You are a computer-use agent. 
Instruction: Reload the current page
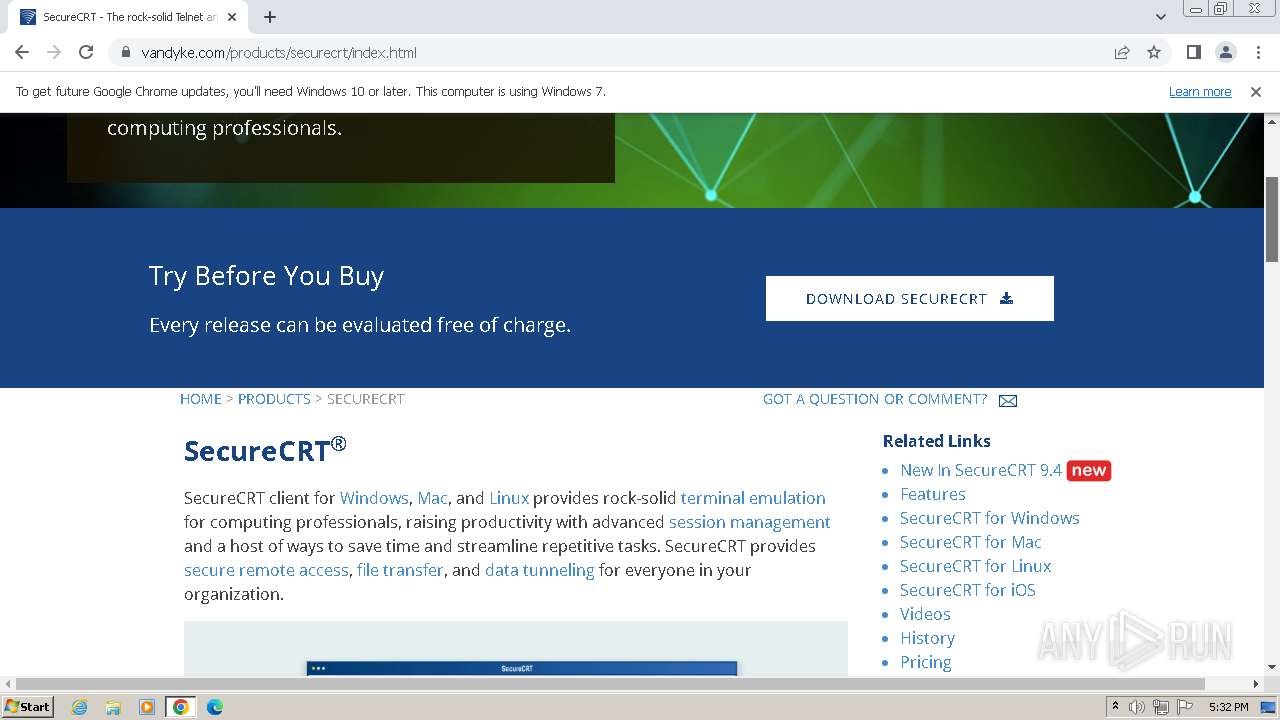point(86,52)
